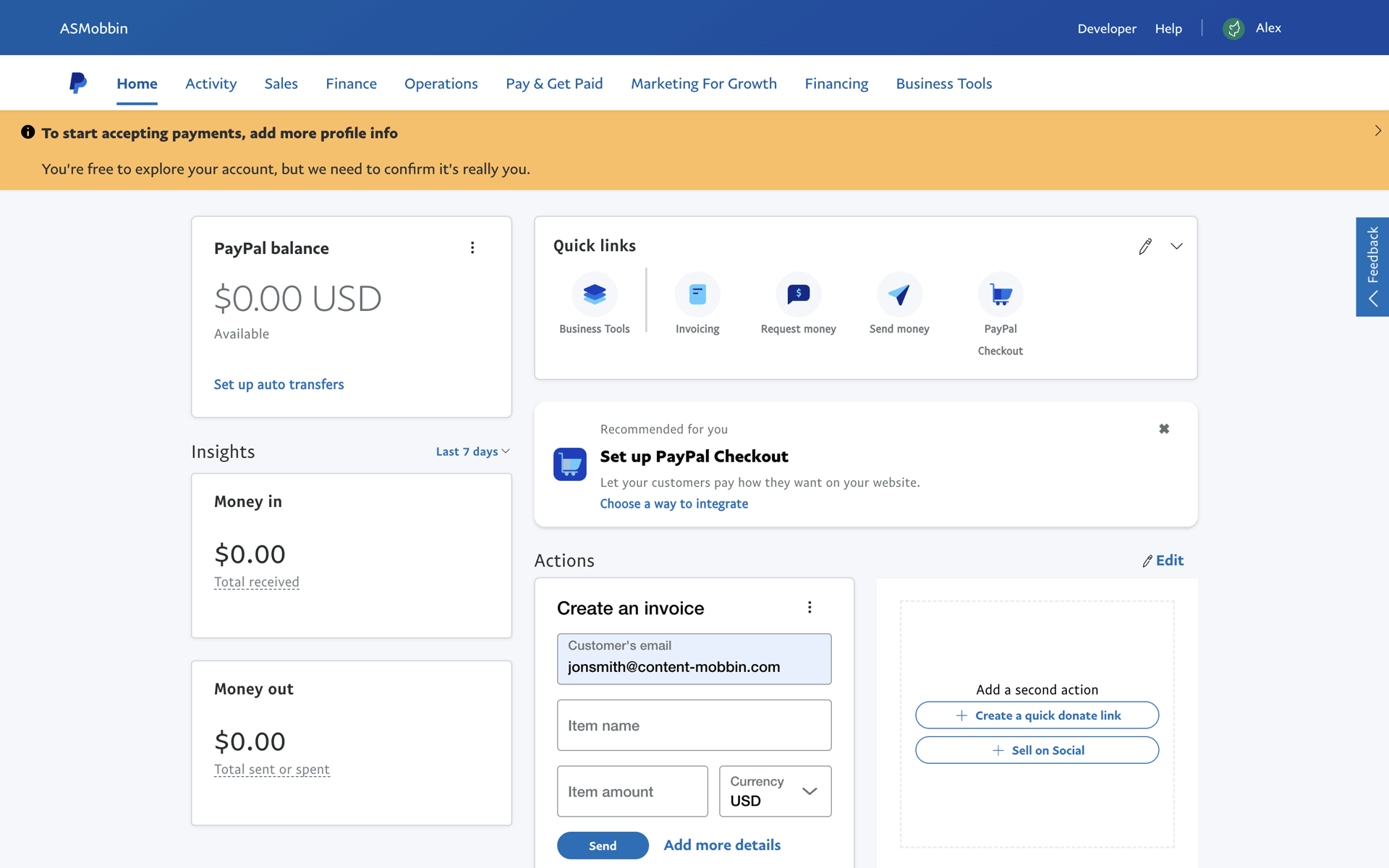Go to the Home tab

(x=137, y=84)
